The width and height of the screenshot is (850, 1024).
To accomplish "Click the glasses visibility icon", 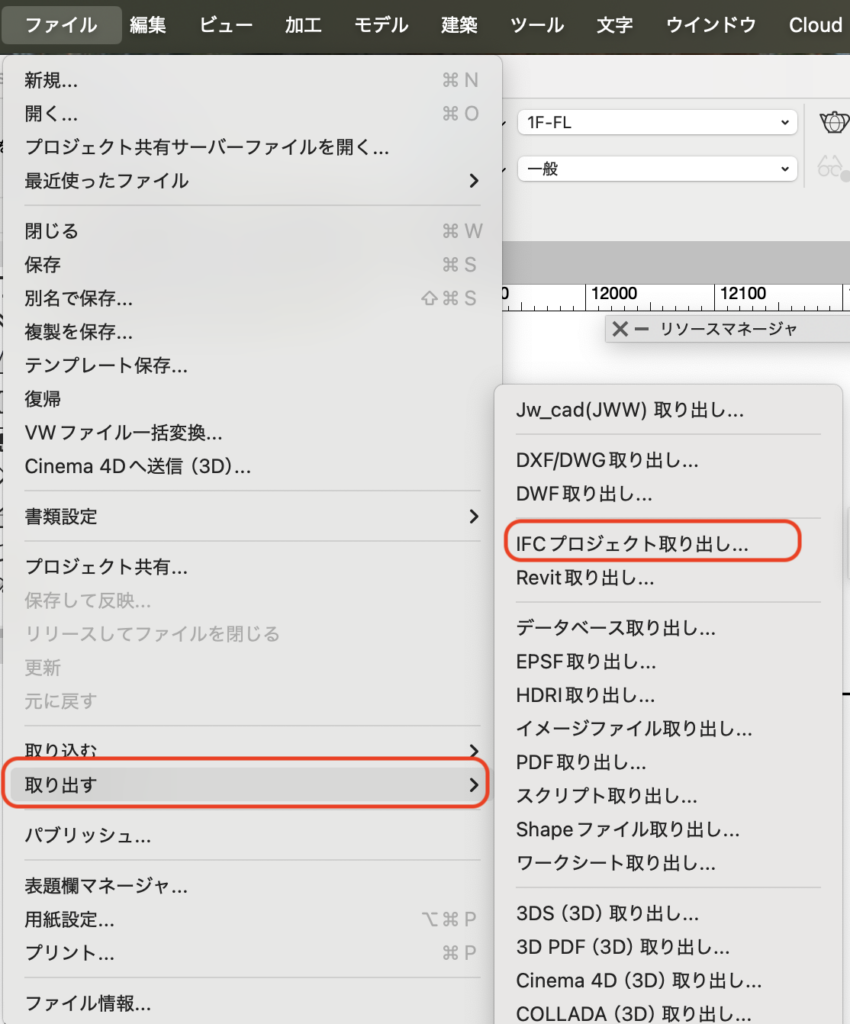I will pos(832,168).
